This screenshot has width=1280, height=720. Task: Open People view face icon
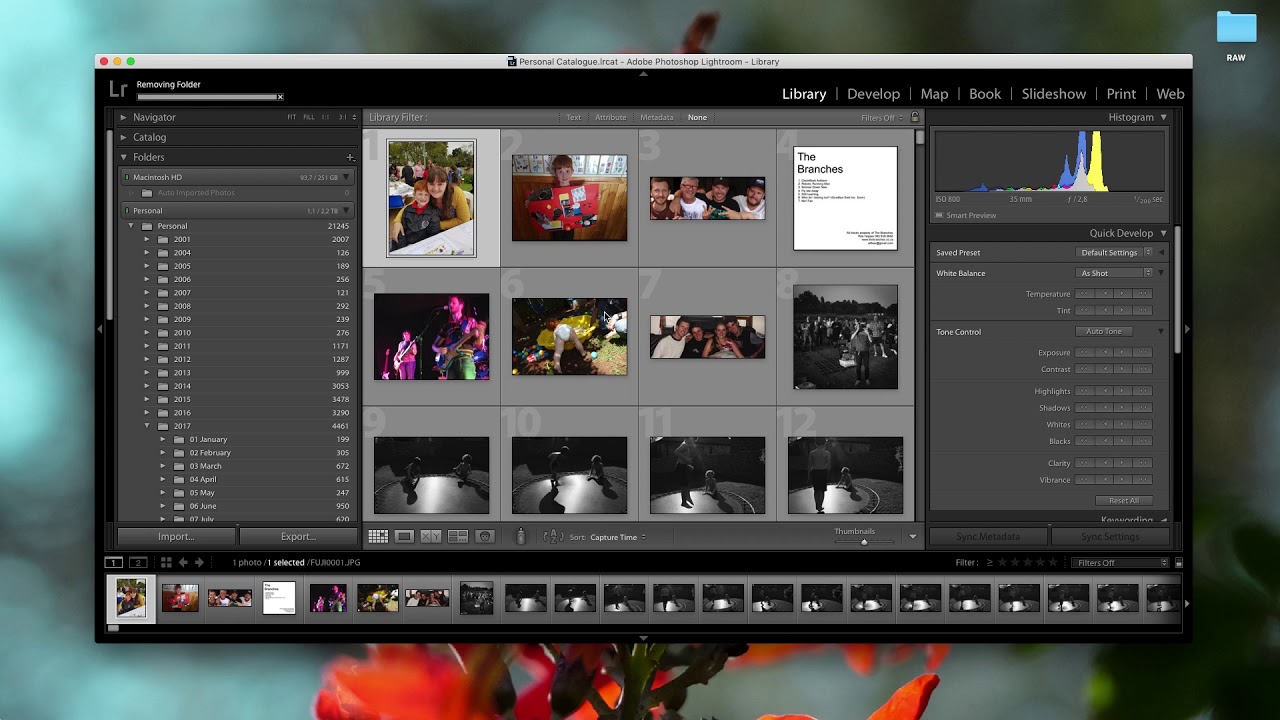[485, 537]
